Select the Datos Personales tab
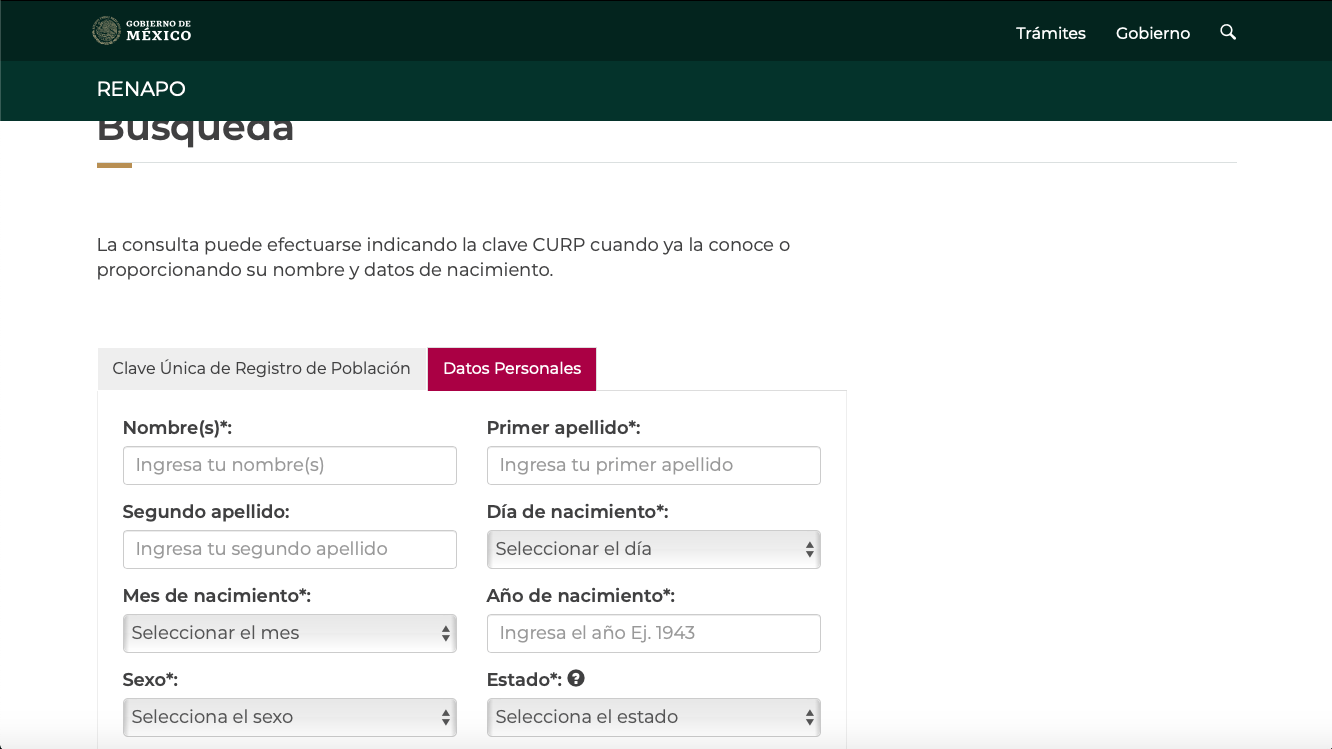The width and height of the screenshot is (1332, 749). point(511,368)
